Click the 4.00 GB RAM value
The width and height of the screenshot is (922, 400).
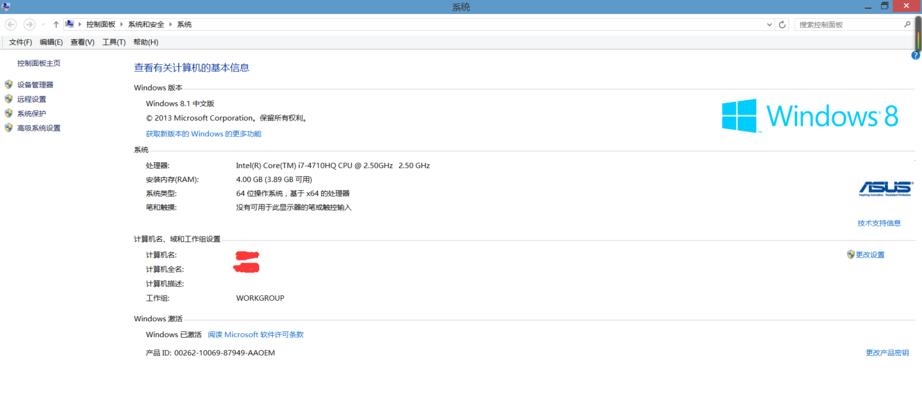[x=274, y=179]
